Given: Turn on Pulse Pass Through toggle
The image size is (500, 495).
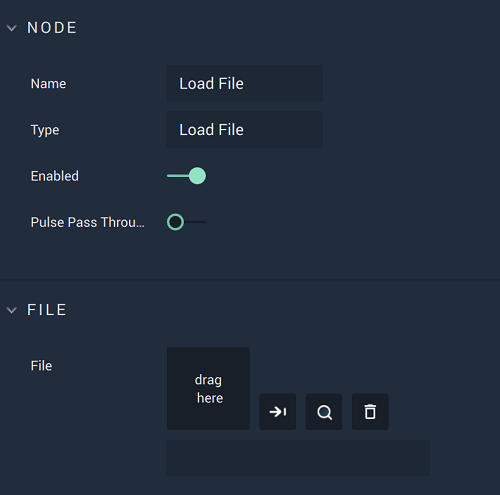Looking at the screenshot, I should [x=186, y=222].
